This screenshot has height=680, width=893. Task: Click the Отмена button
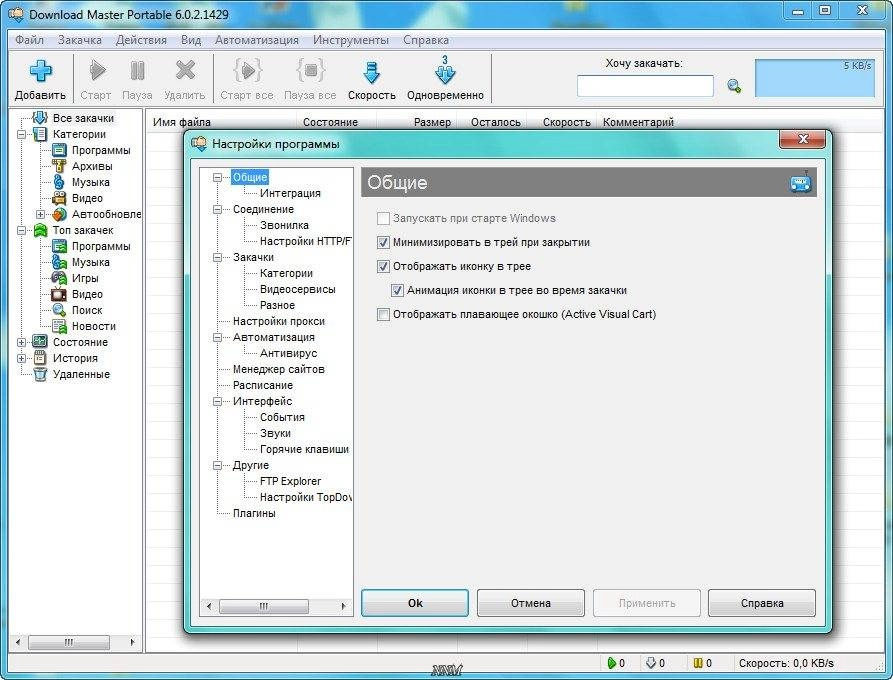click(x=531, y=603)
